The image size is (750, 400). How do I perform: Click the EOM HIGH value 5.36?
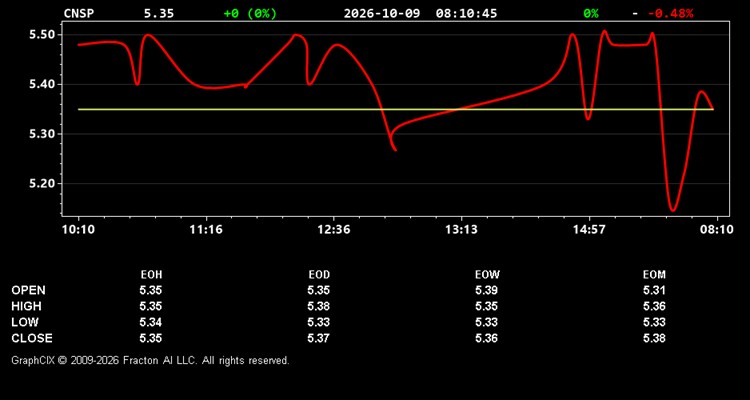pos(654,306)
